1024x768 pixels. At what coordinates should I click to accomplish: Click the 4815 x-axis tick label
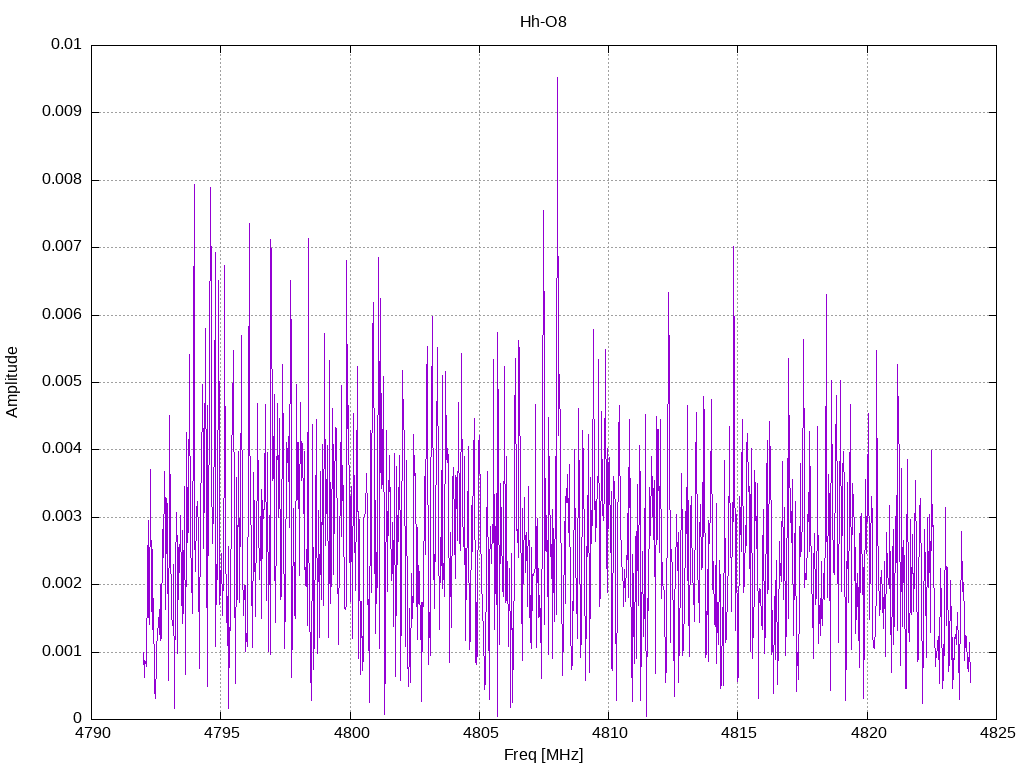tap(739, 733)
